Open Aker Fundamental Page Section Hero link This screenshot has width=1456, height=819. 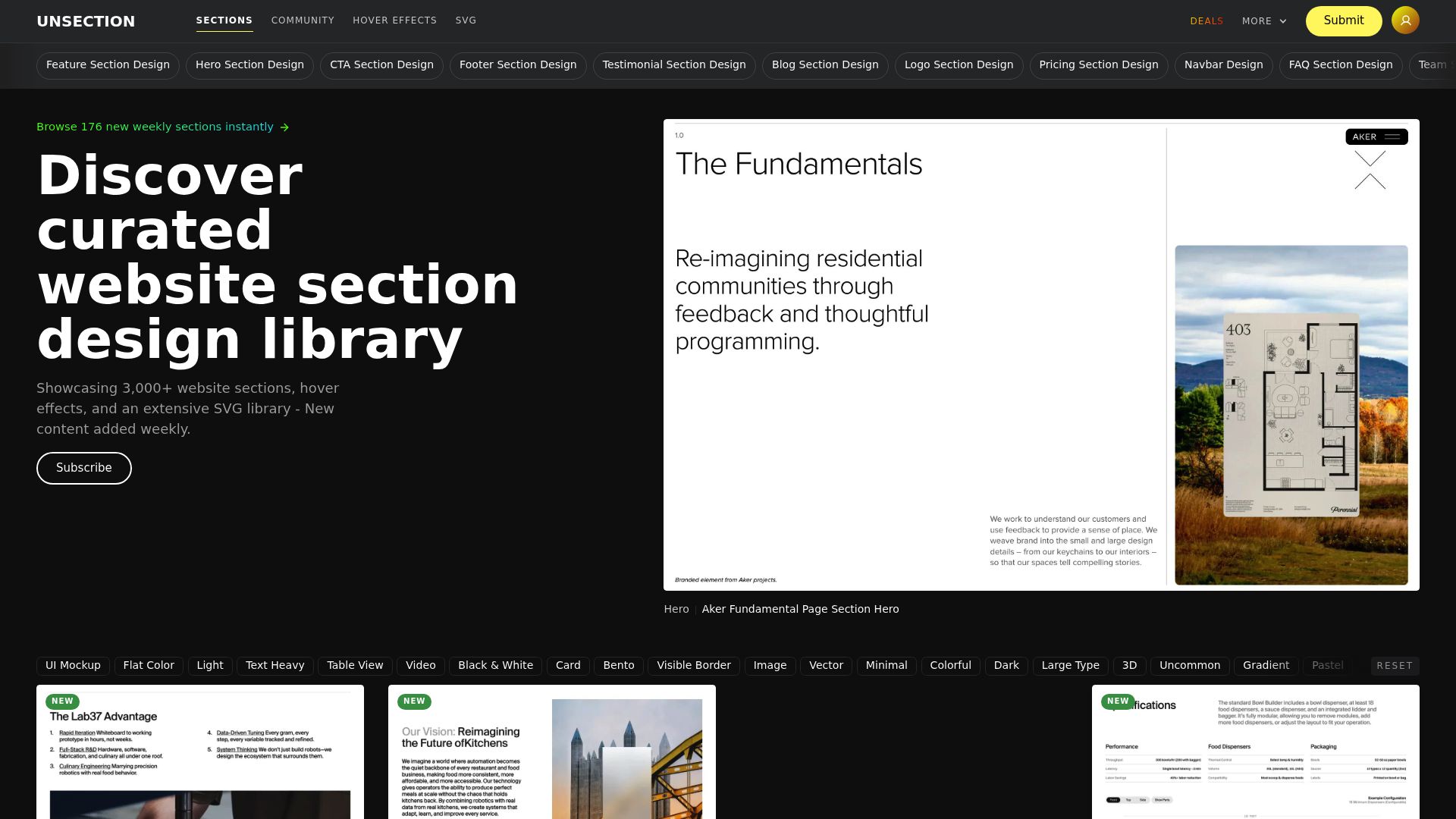coord(800,609)
